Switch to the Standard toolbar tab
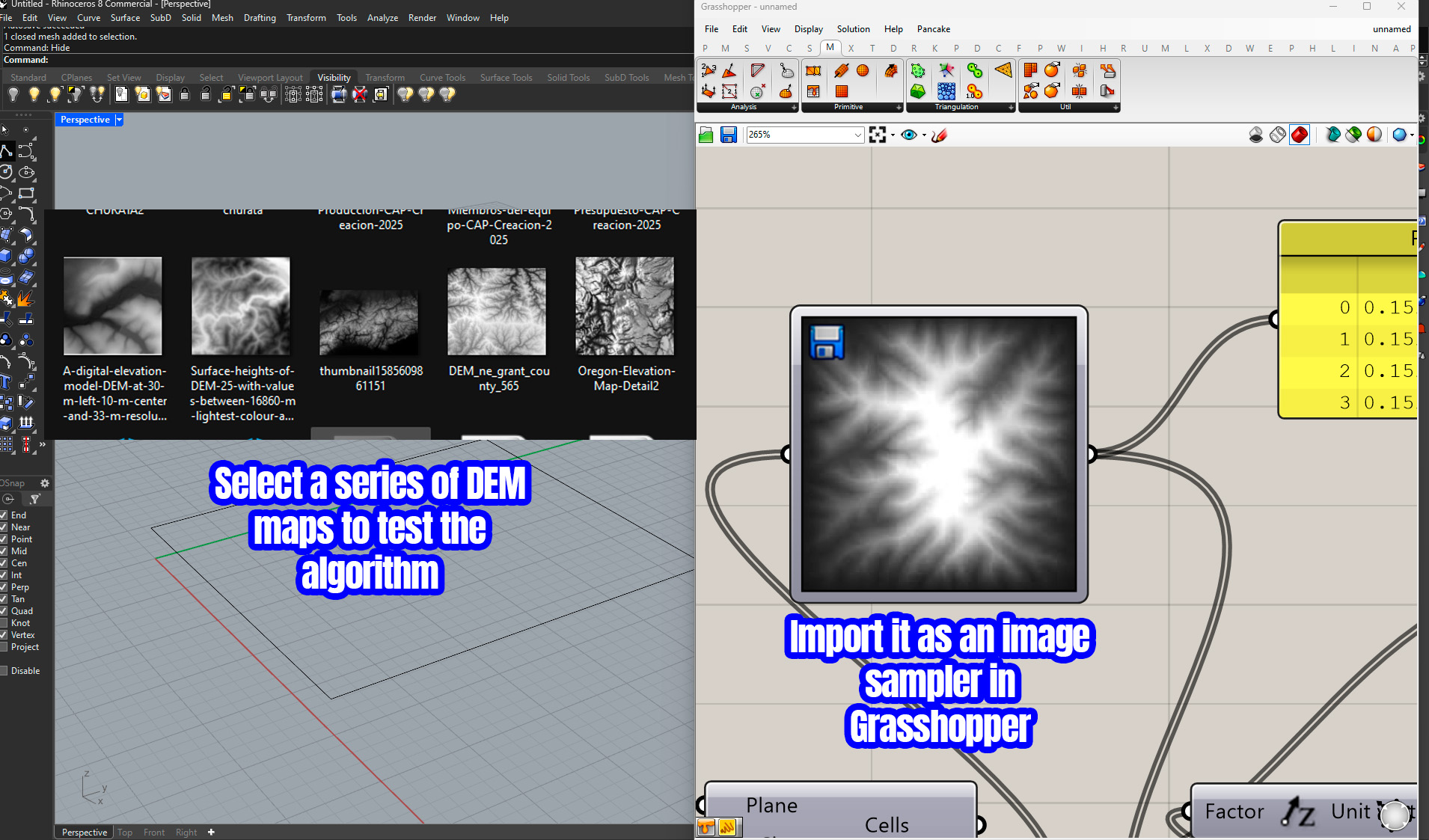The width and height of the screenshot is (1429, 840). (28, 78)
